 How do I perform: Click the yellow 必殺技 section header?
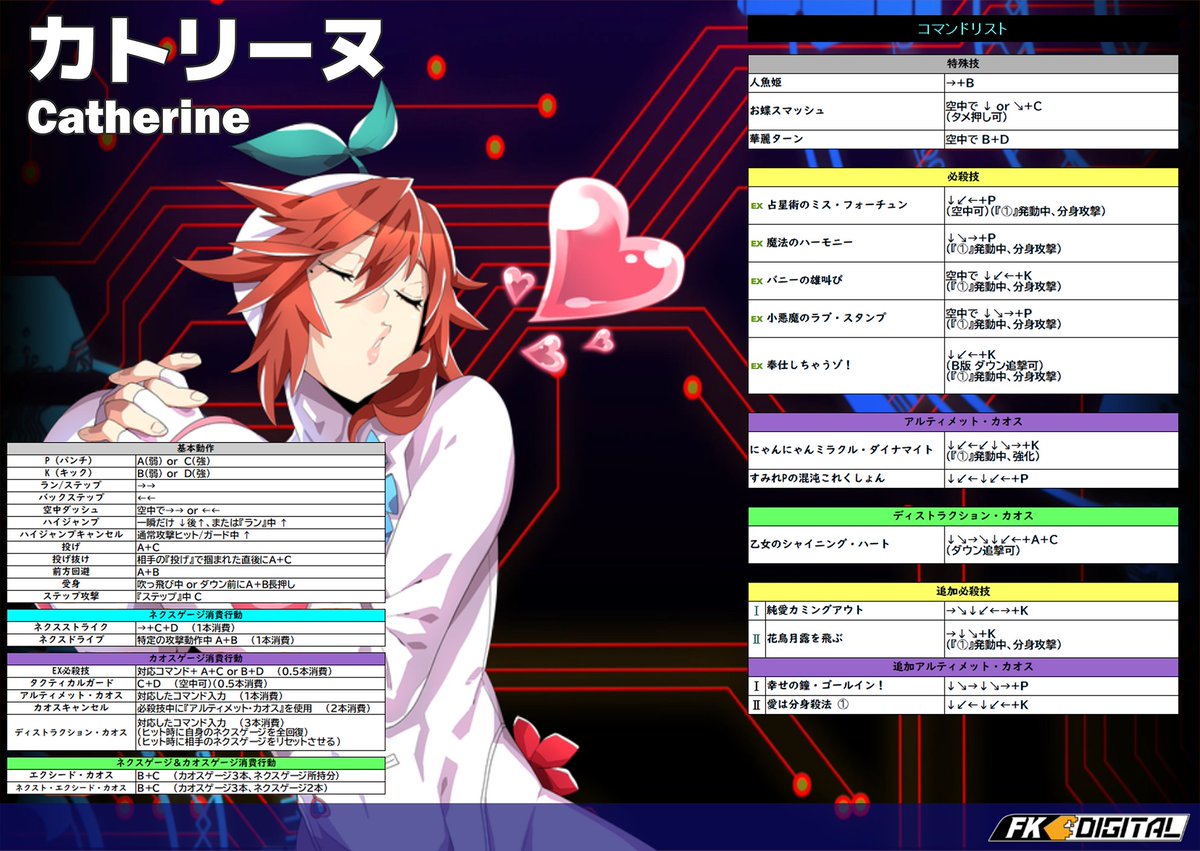point(963,176)
